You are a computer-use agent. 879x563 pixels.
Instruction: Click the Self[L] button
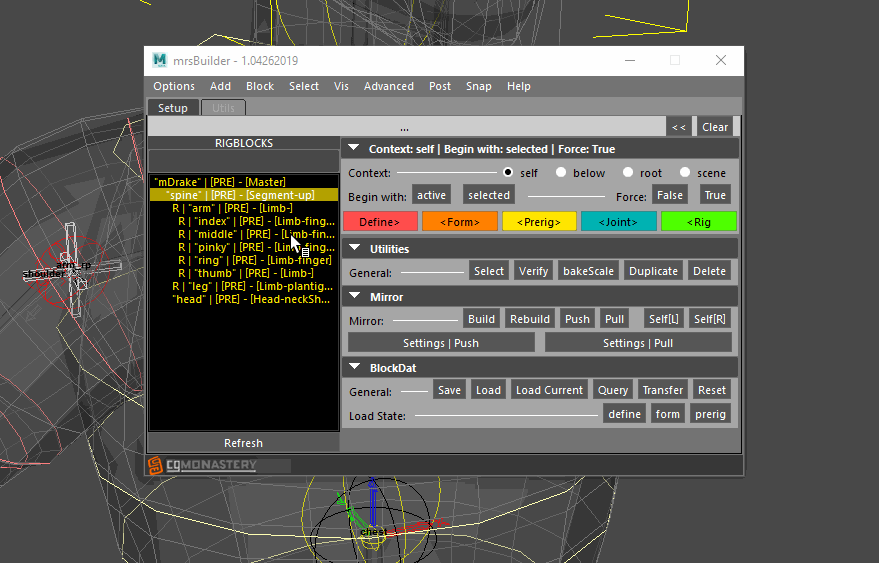click(x=663, y=319)
